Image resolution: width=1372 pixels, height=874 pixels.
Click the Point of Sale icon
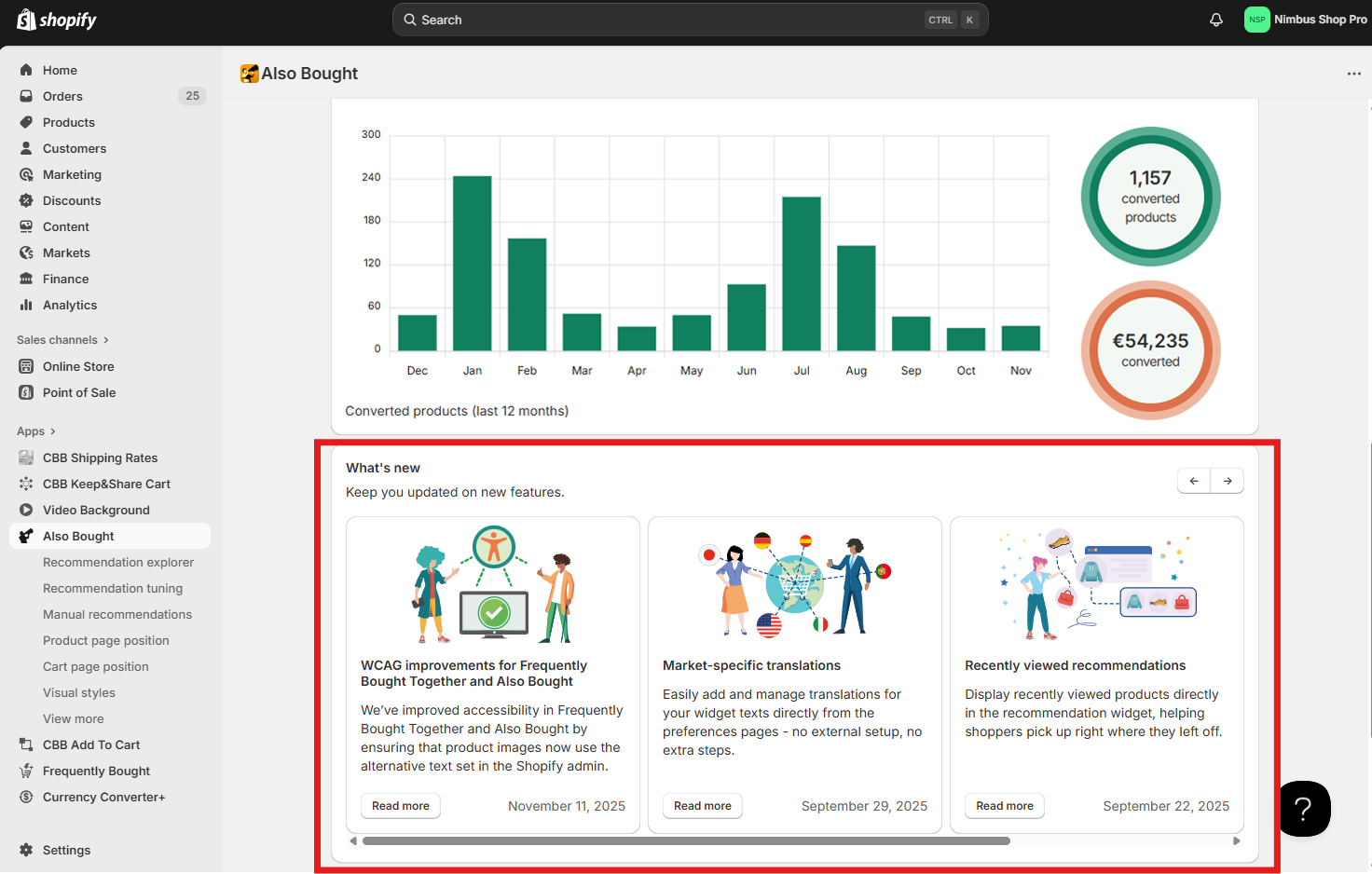pos(26,392)
